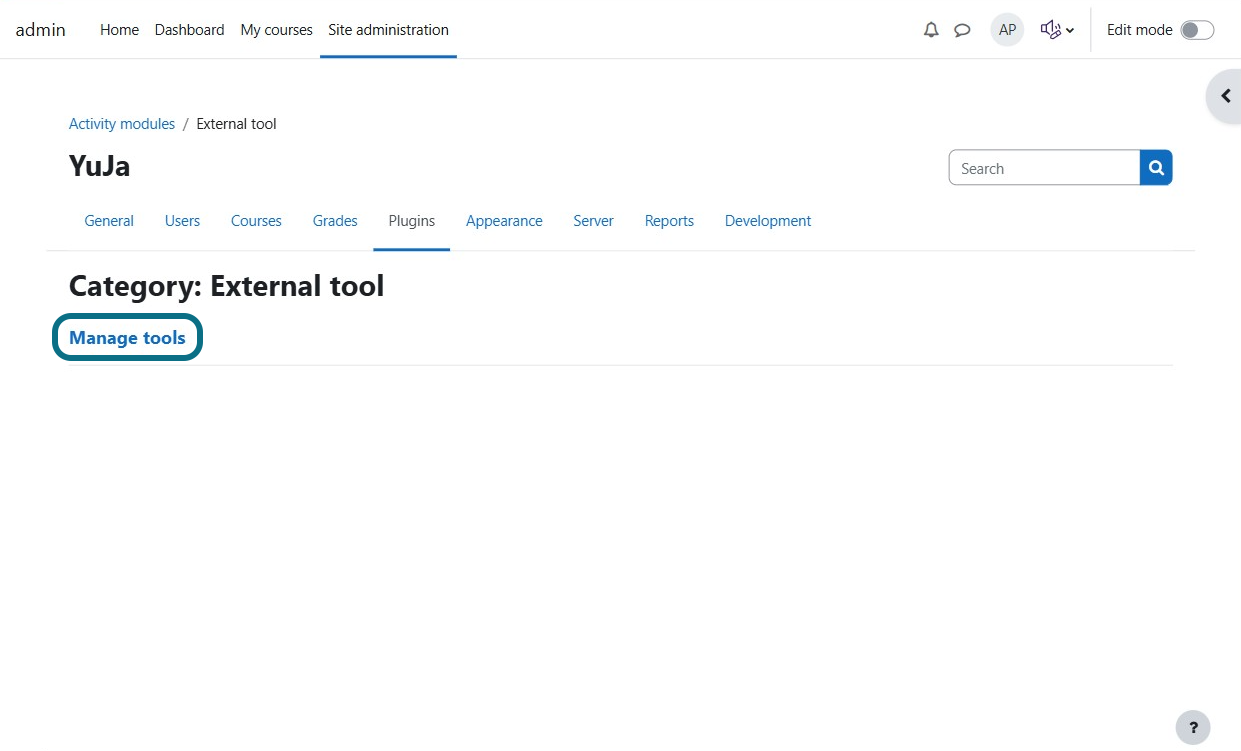The image size is (1241, 751).
Task: Click the help question mark button
Action: coord(1193,727)
